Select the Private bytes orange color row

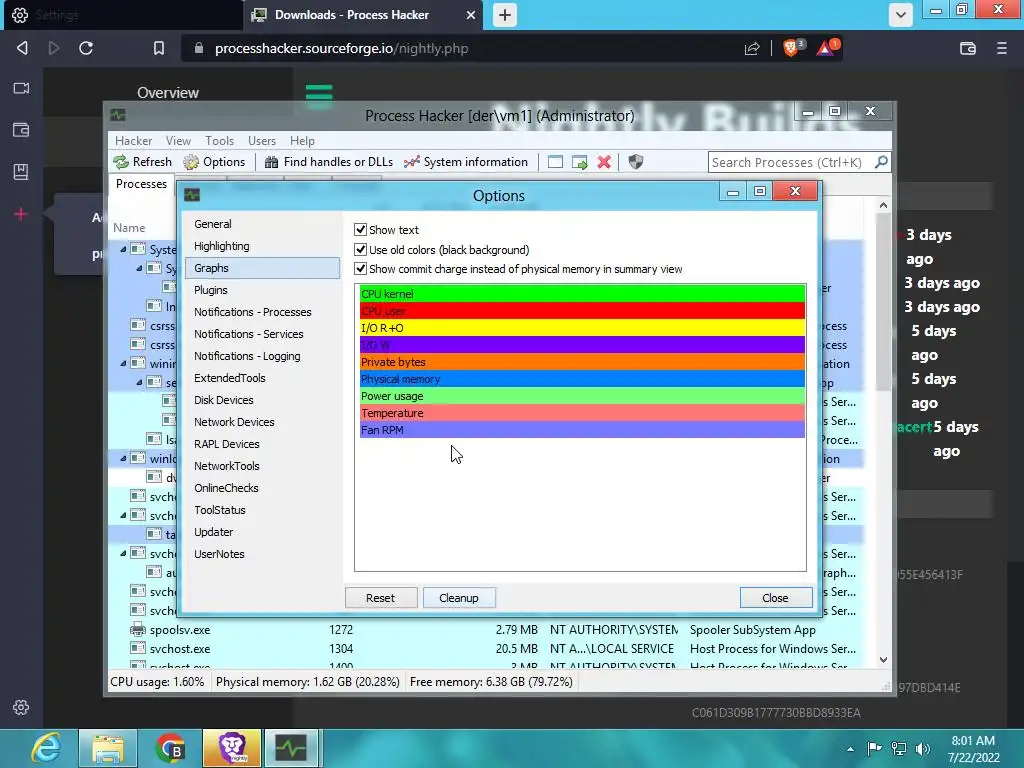(582, 362)
